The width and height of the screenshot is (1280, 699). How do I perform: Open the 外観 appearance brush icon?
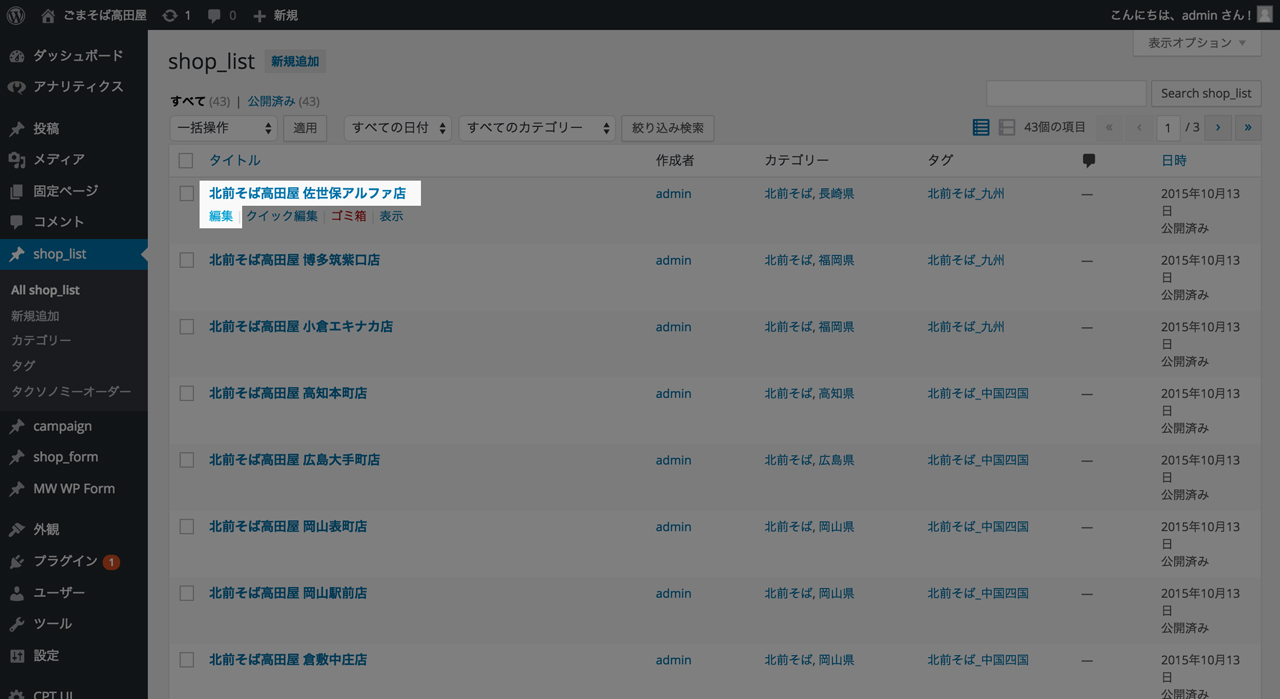click(17, 530)
